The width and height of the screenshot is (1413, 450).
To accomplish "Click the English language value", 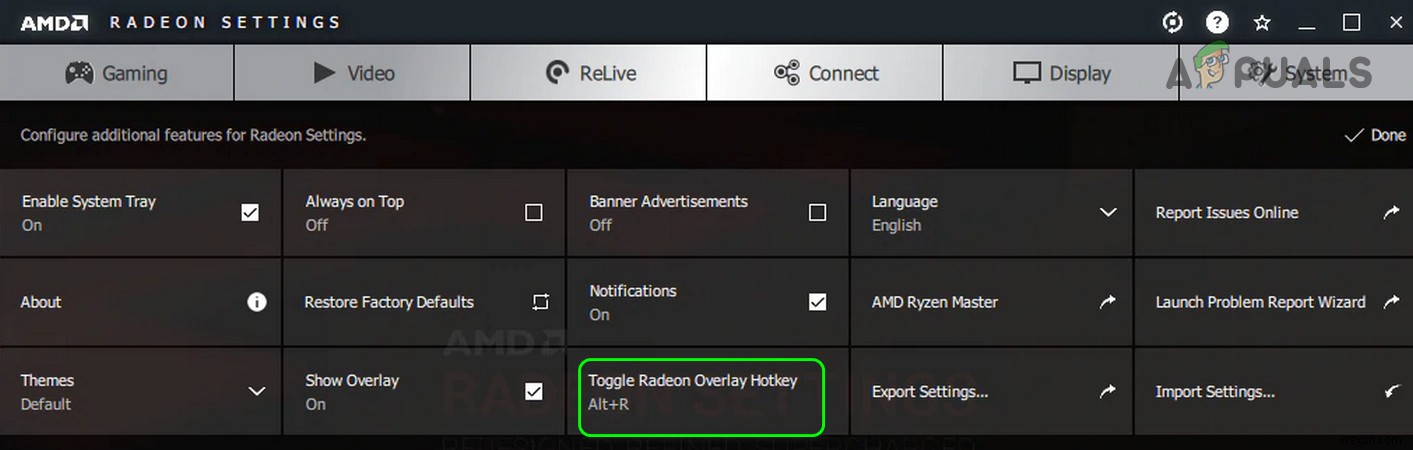I will tap(896, 225).
